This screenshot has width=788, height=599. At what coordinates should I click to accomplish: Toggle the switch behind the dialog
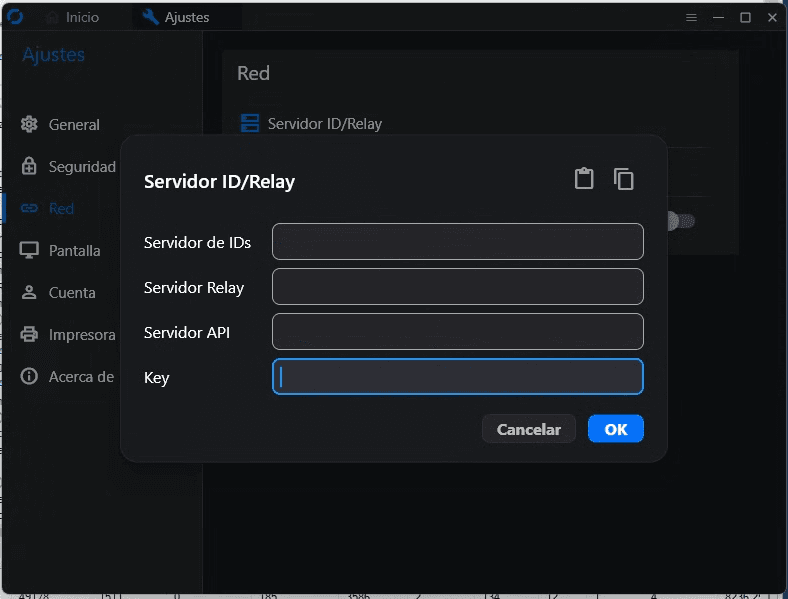(x=681, y=221)
